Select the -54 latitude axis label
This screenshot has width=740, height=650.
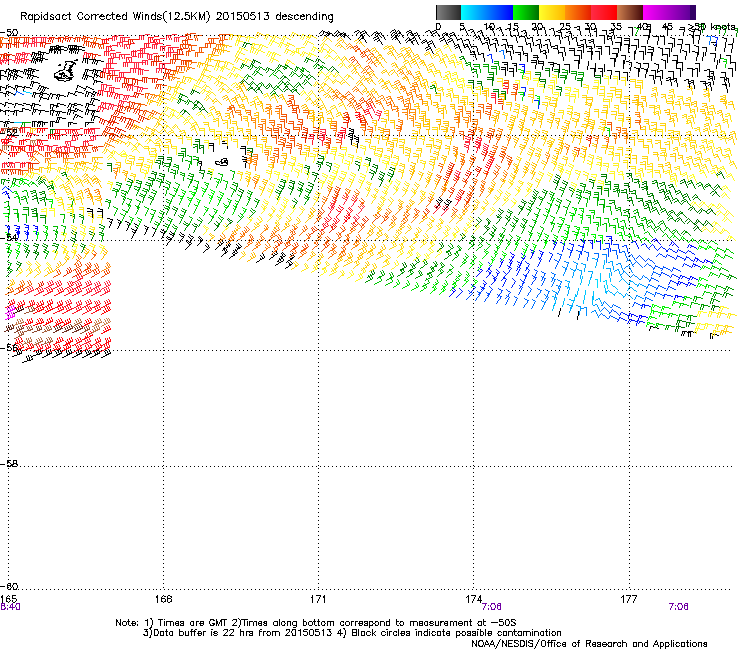9,237
